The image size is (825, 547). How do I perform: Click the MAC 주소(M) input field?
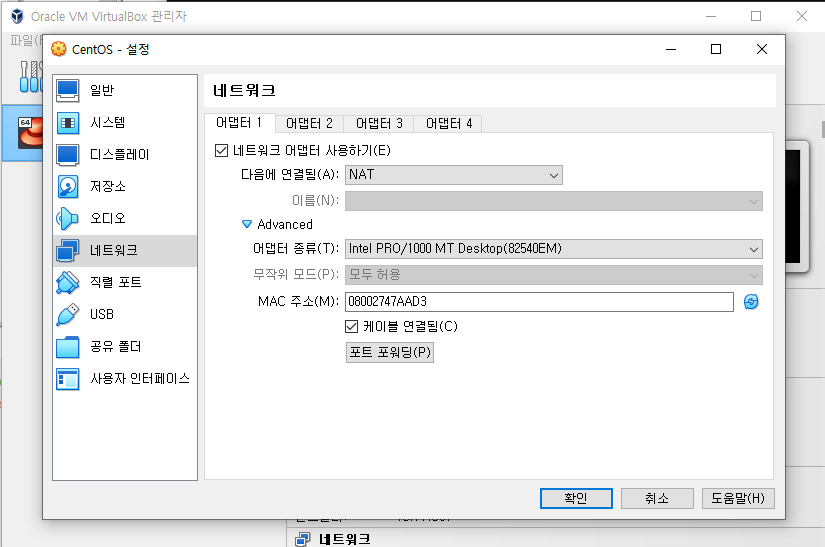[x=539, y=302]
